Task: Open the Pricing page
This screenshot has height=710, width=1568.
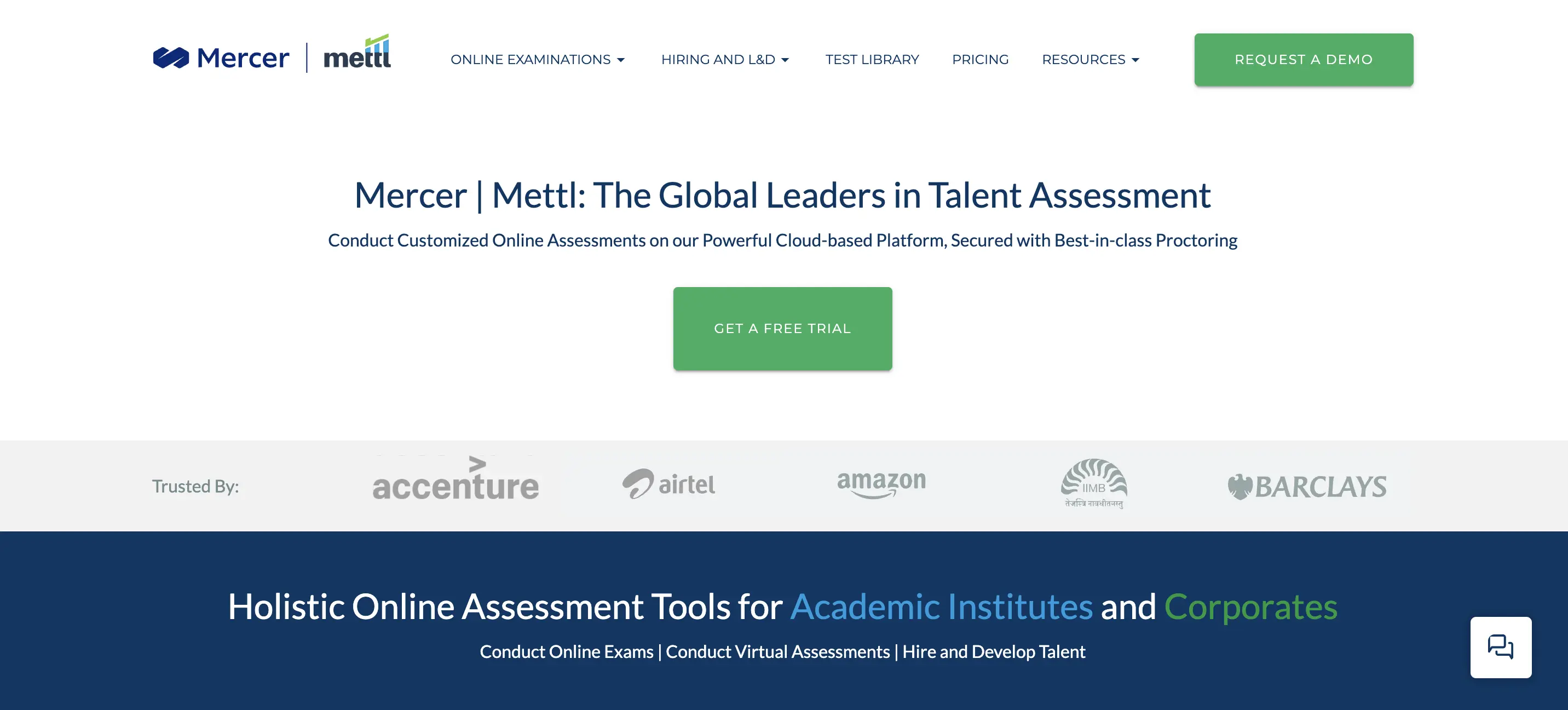Action: pyautogui.click(x=980, y=60)
